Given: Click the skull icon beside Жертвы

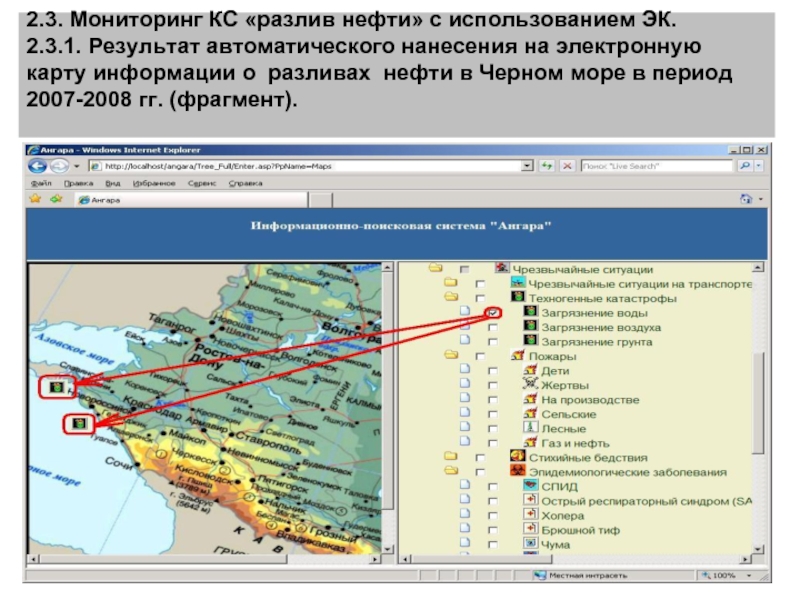Looking at the screenshot, I should tap(531, 385).
